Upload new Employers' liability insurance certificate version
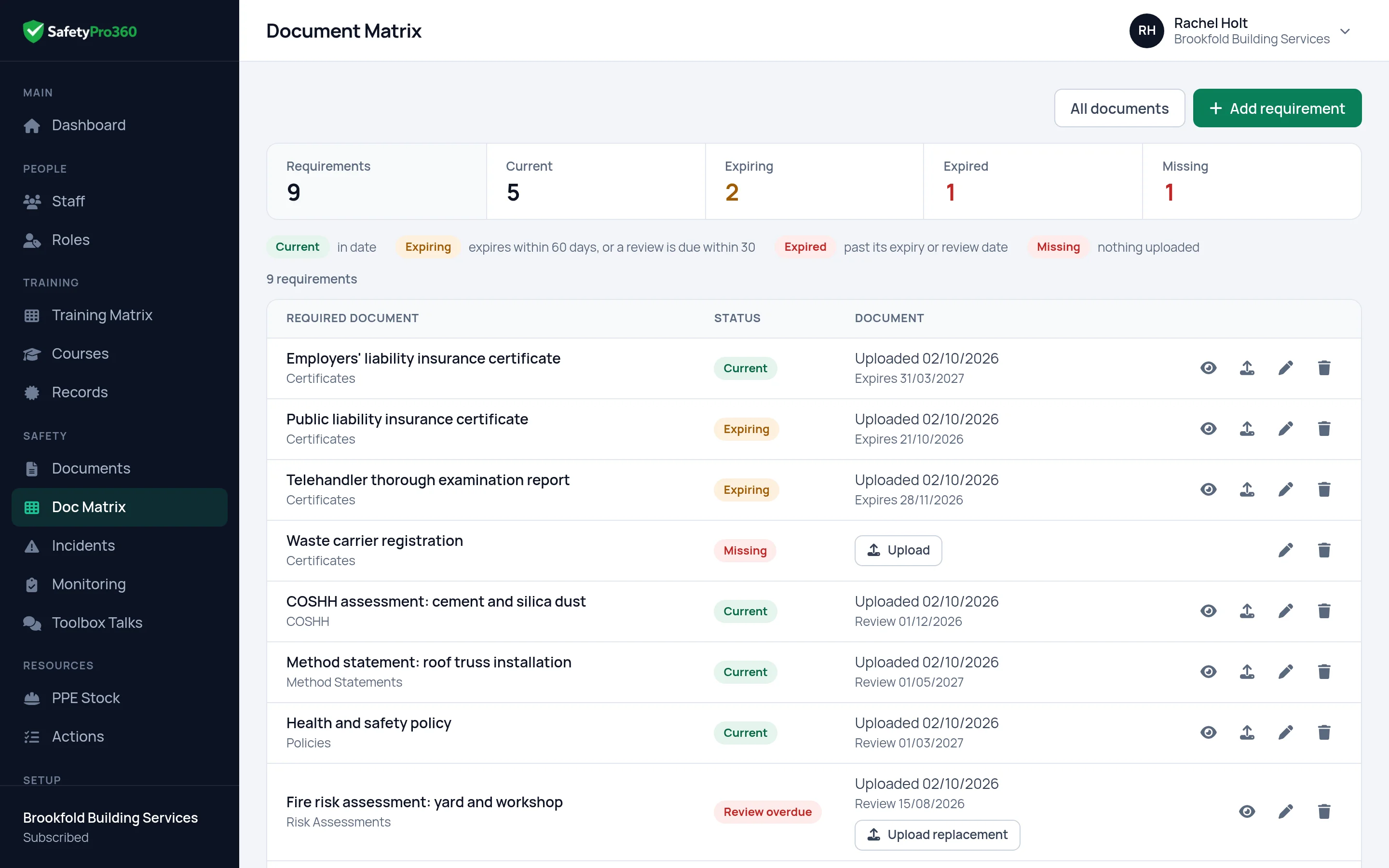The image size is (1389, 868). [x=1247, y=368]
